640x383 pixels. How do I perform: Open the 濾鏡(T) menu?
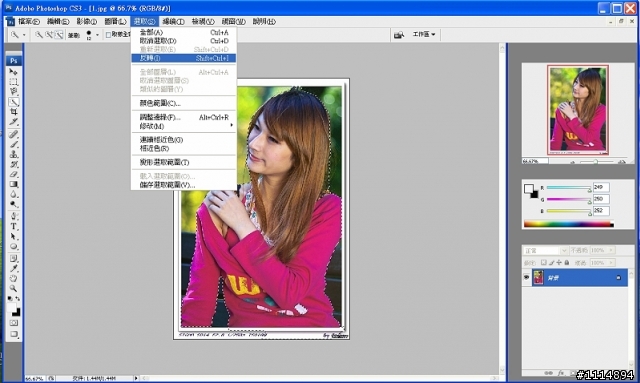click(x=173, y=22)
